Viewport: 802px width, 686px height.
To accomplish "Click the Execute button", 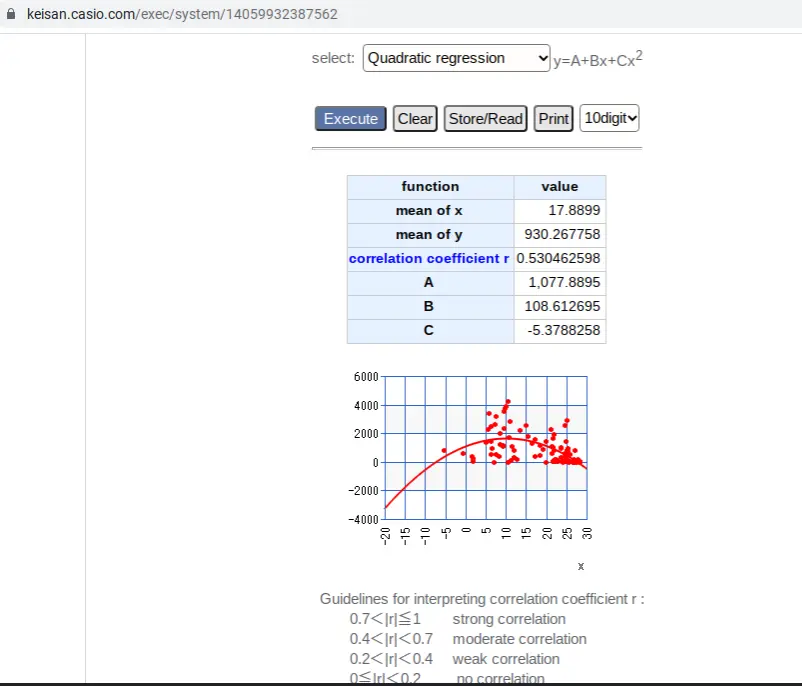I will pyautogui.click(x=350, y=119).
